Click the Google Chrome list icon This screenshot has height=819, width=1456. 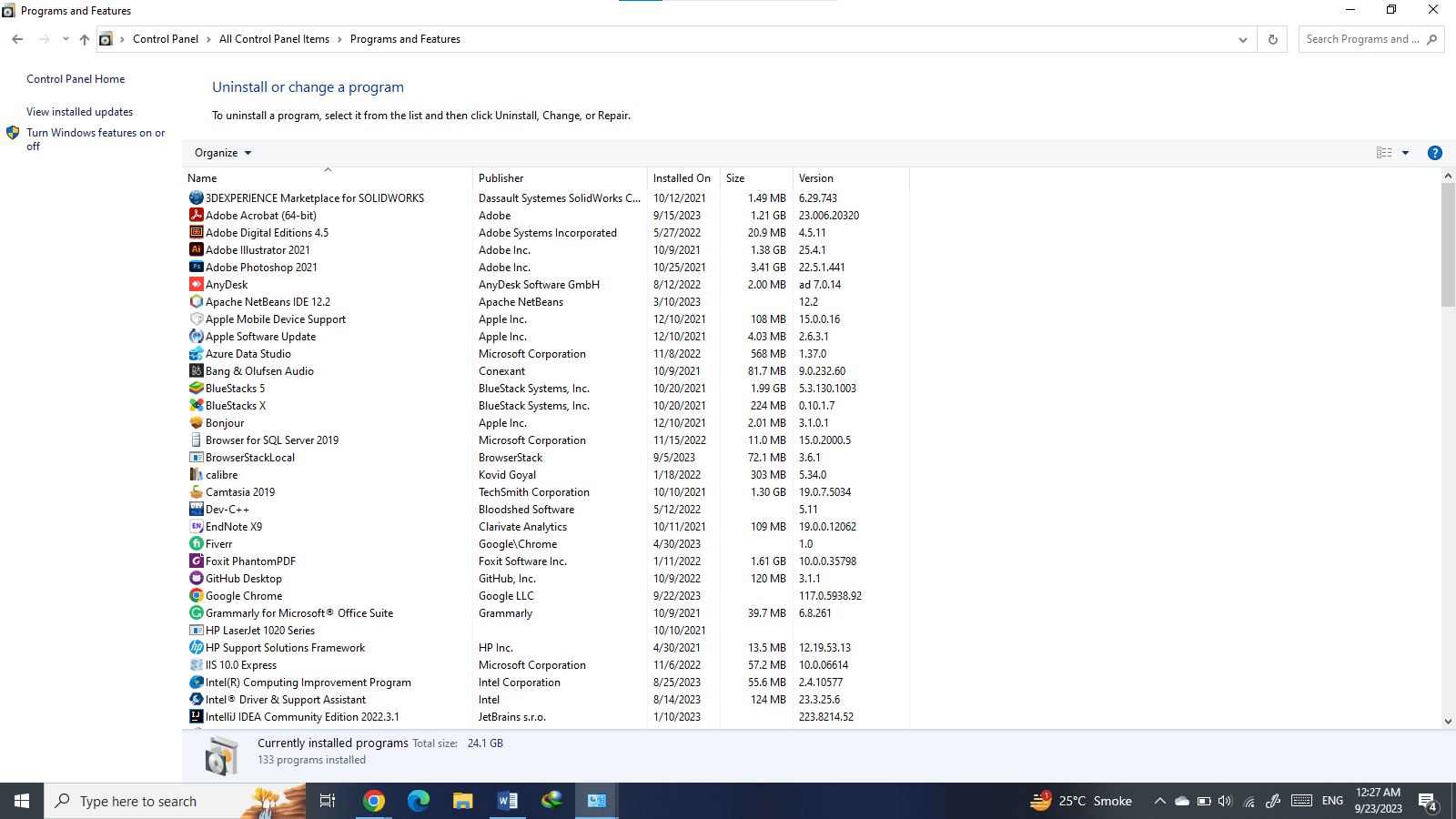point(196,595)
